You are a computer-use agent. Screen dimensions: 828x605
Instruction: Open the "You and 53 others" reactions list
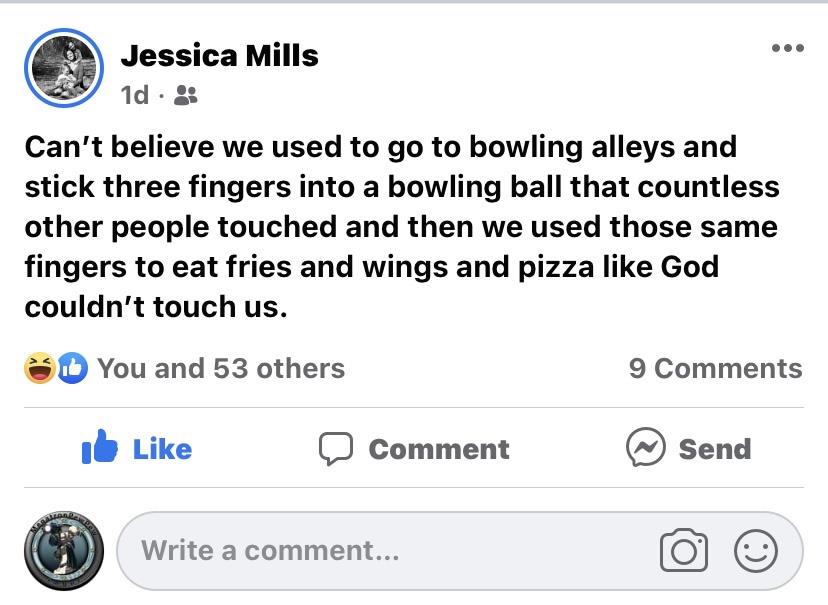(220, 369)
